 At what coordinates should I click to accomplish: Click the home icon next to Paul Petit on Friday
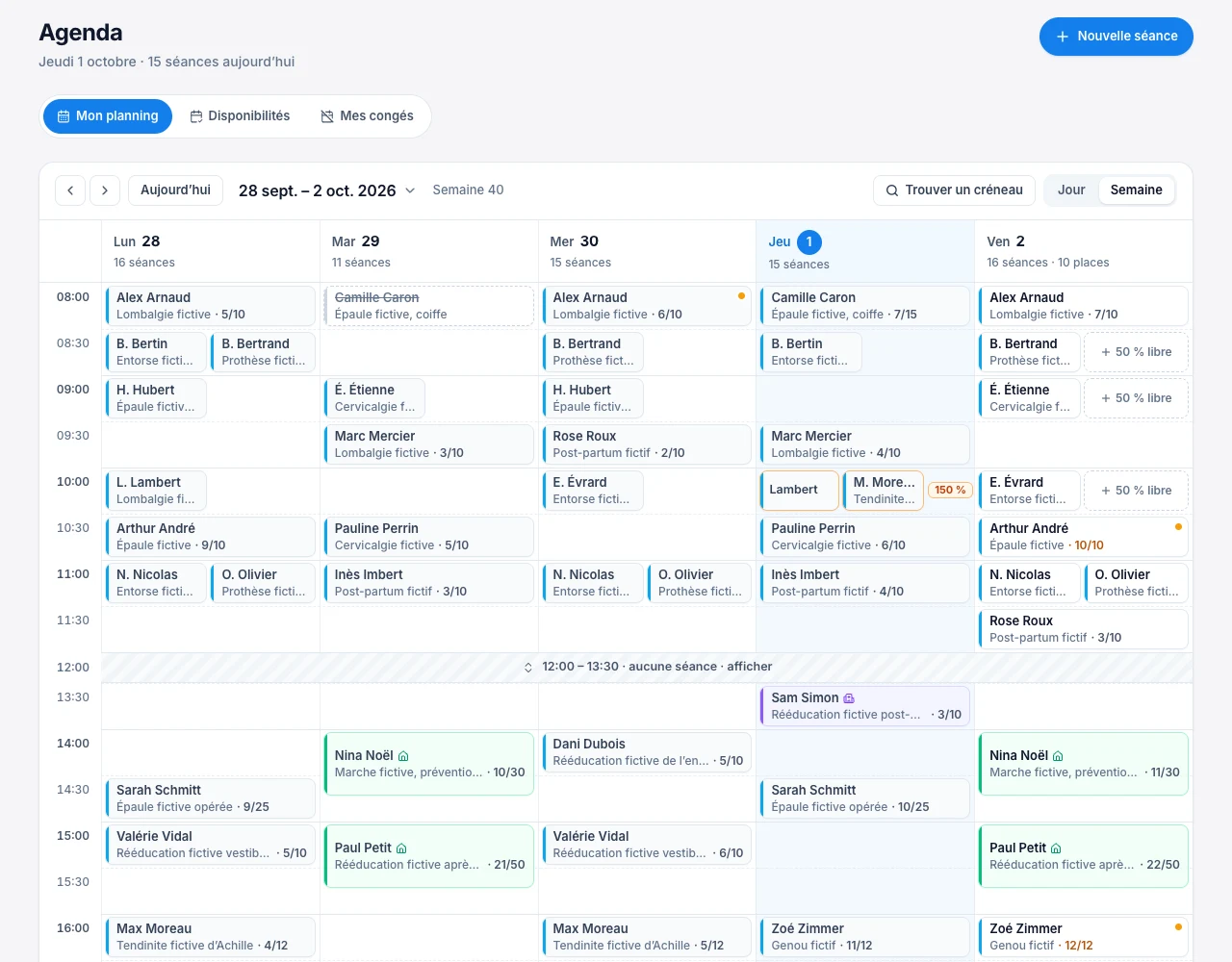pos(1056,848)
